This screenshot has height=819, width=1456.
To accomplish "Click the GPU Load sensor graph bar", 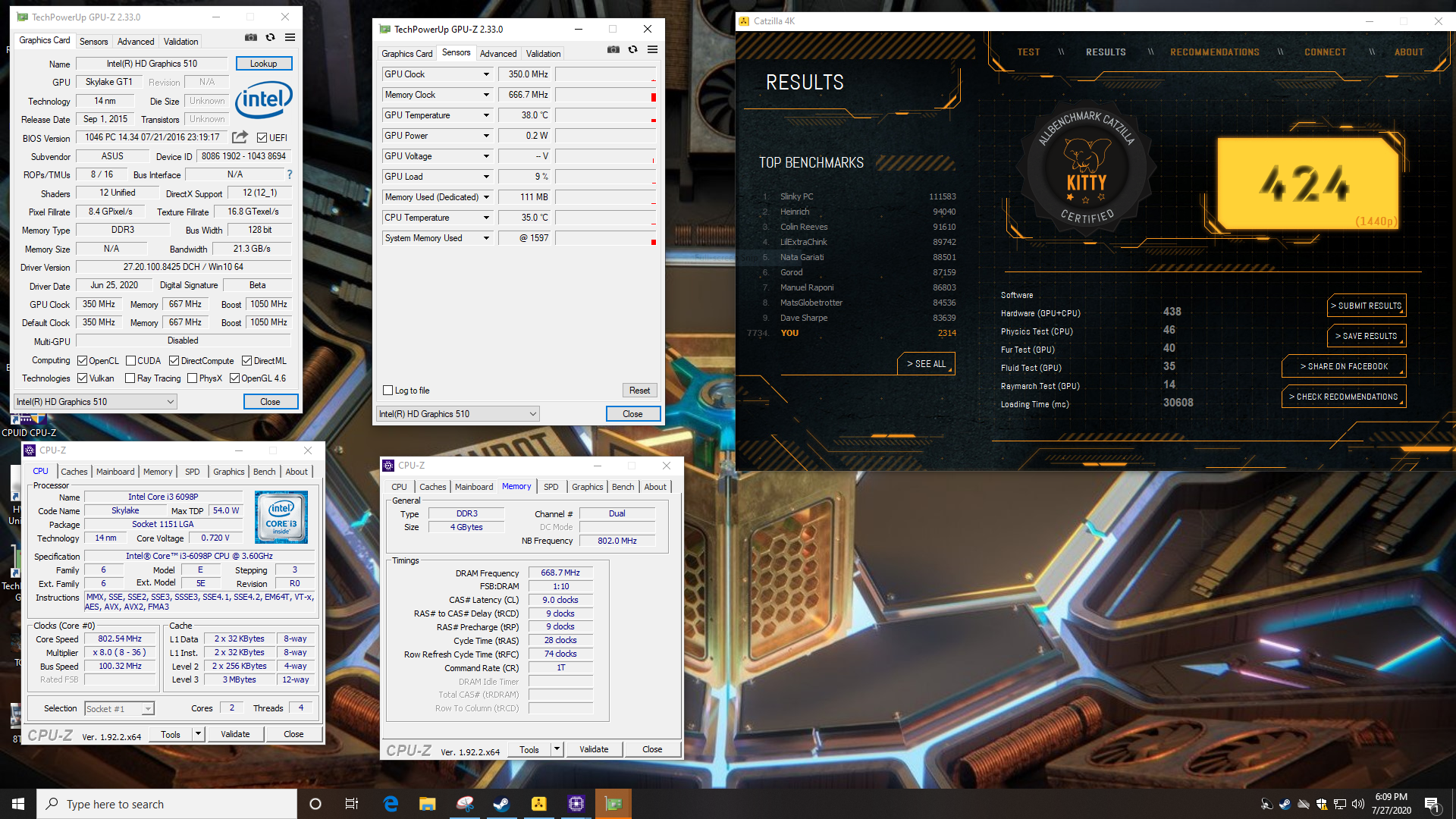I will pos(605,177).
